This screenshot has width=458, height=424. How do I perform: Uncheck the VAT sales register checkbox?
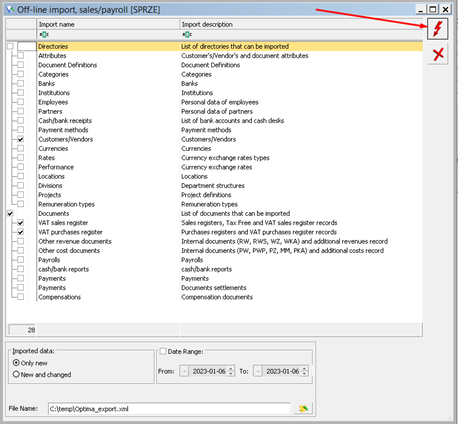[21, 223]
